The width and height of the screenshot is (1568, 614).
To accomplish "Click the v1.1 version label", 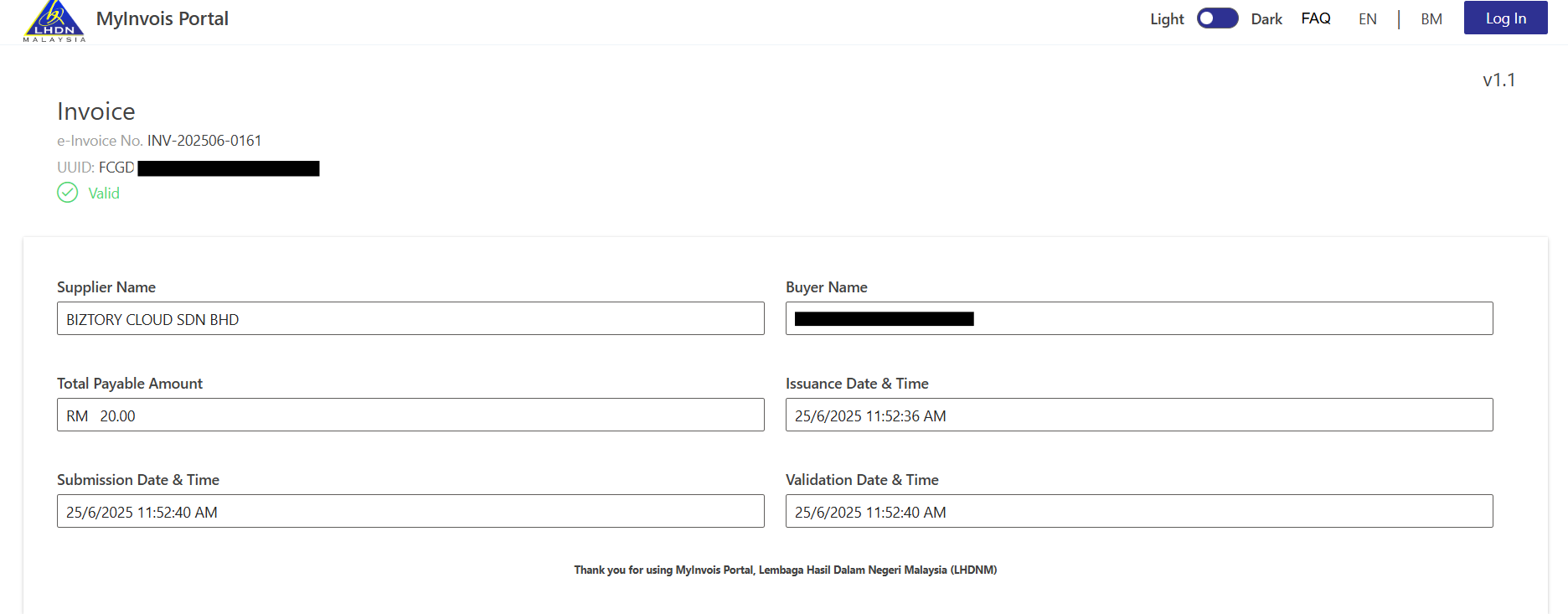I will [x=1499, y=80].
